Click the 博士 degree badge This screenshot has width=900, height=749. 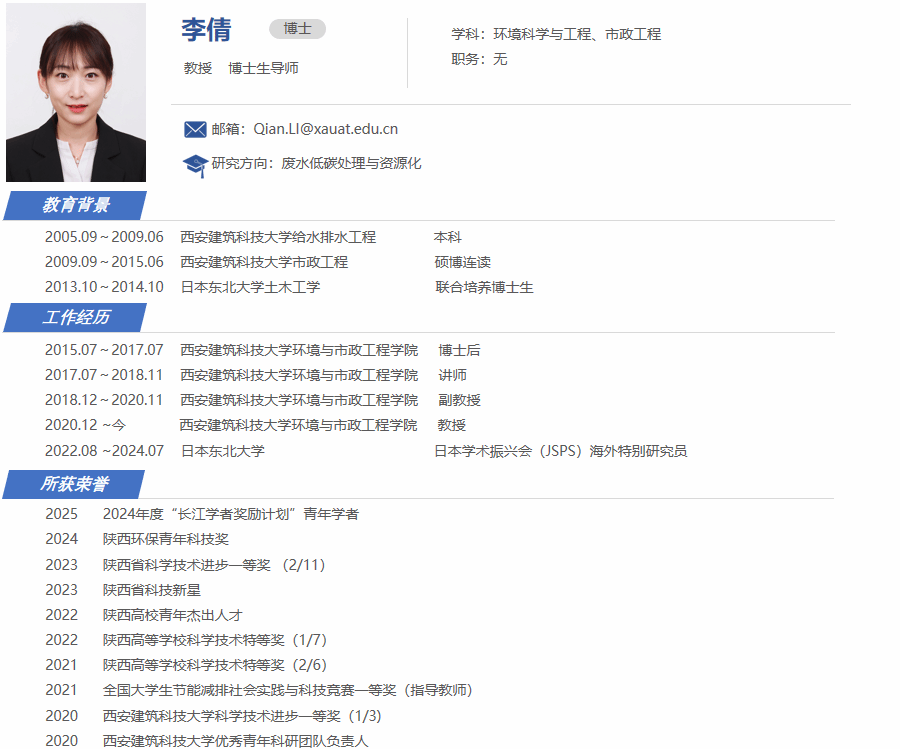coord(297,29)
